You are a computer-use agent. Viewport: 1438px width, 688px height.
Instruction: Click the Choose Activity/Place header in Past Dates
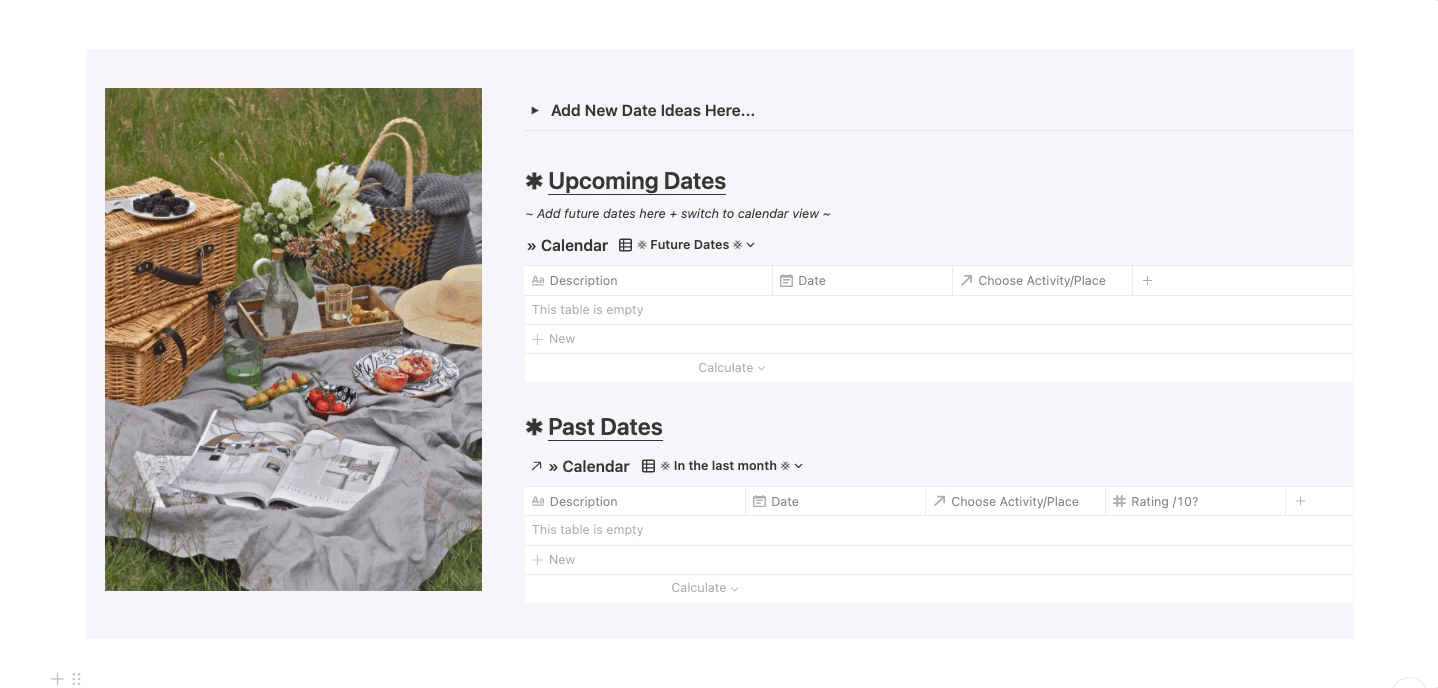pos(1014,501)
